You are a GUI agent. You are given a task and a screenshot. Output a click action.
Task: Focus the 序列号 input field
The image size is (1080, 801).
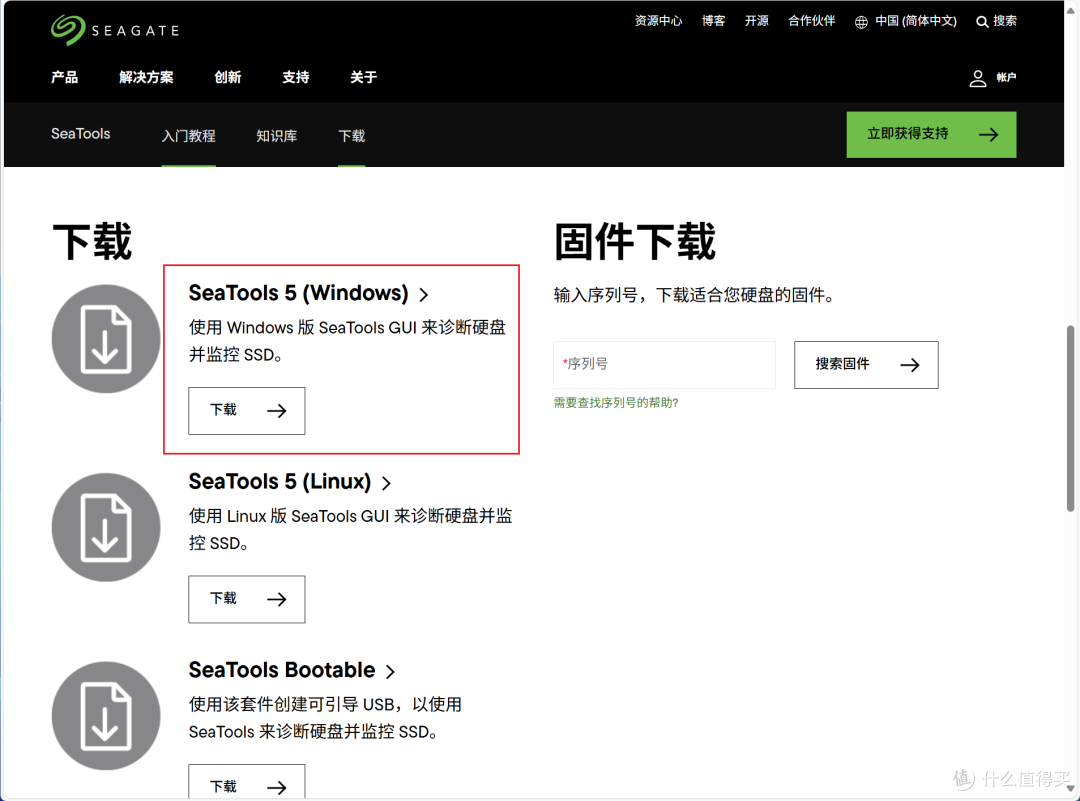[664, 365]
